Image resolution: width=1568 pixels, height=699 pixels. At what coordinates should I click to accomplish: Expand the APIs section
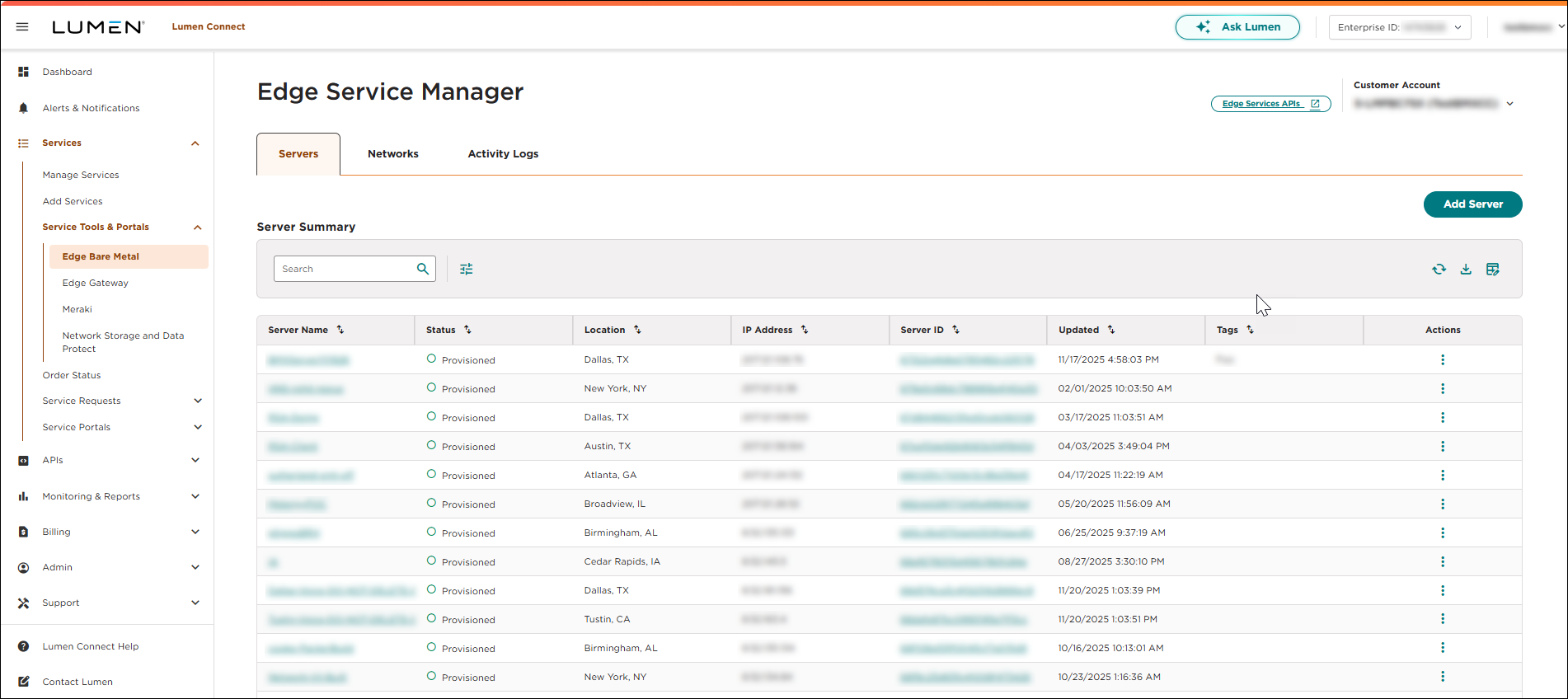tap(195, 460)
